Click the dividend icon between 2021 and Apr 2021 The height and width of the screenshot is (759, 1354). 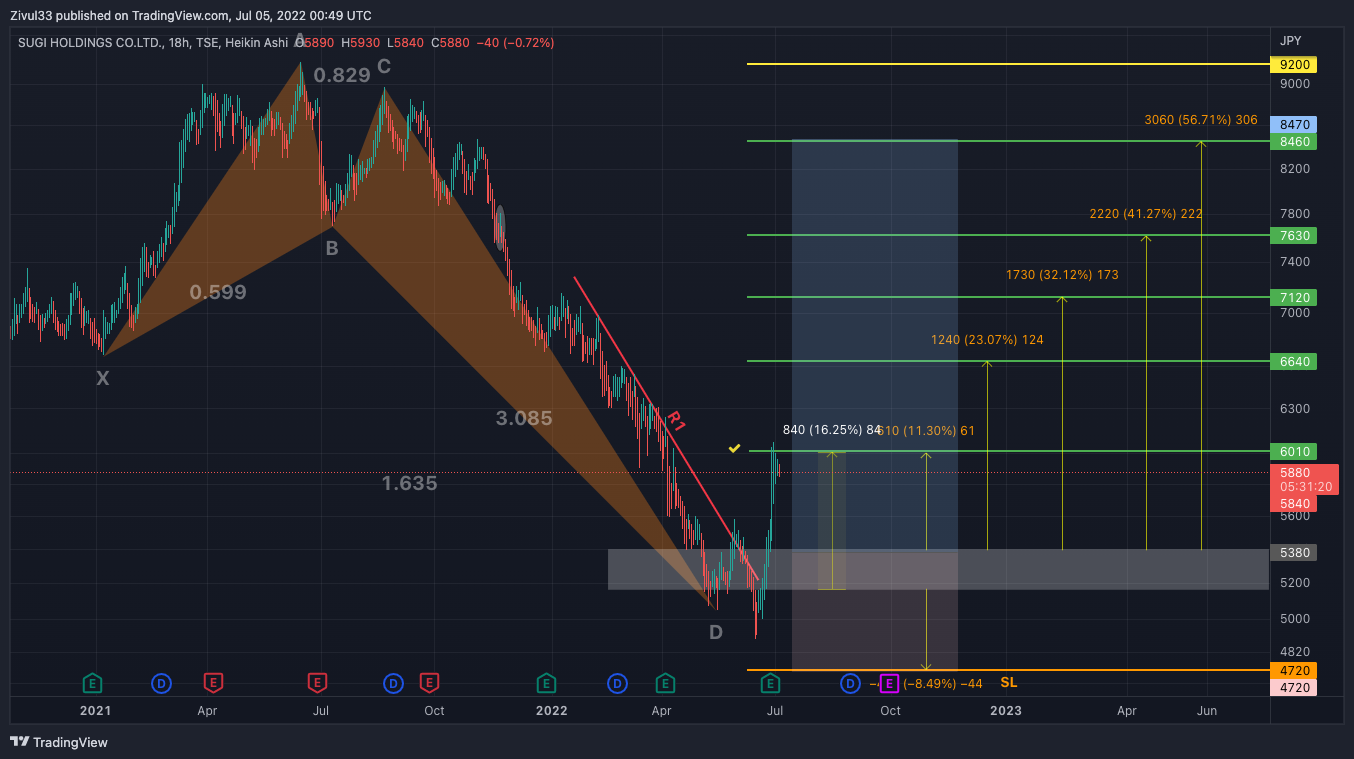click(x=161, y=683)
